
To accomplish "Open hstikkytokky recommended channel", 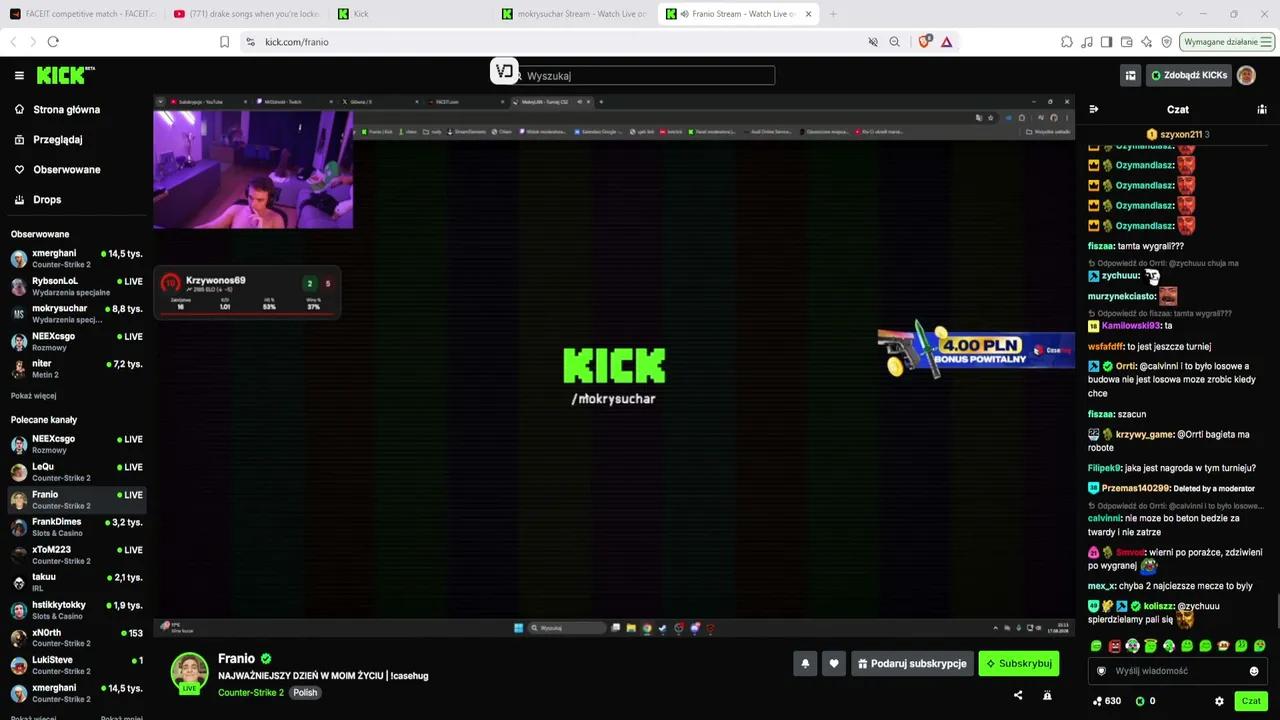I will pos(76,610).
